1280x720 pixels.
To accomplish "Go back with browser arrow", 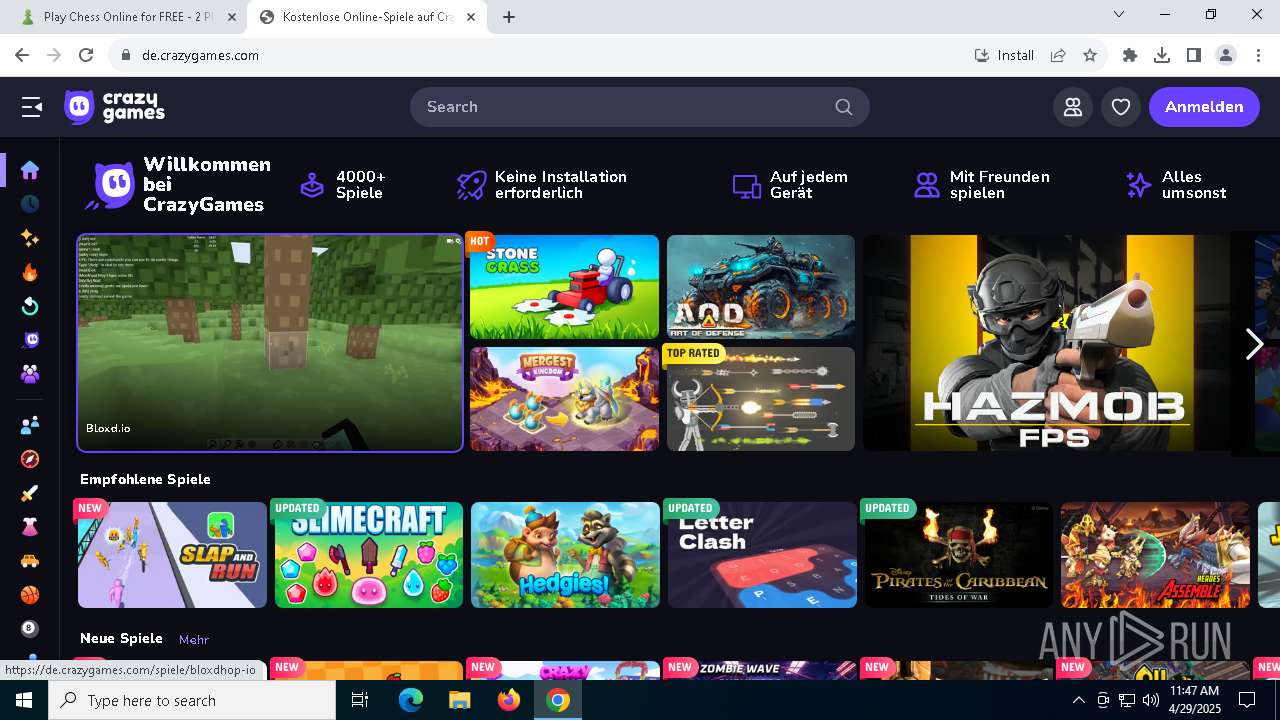I will click(22, 55).
